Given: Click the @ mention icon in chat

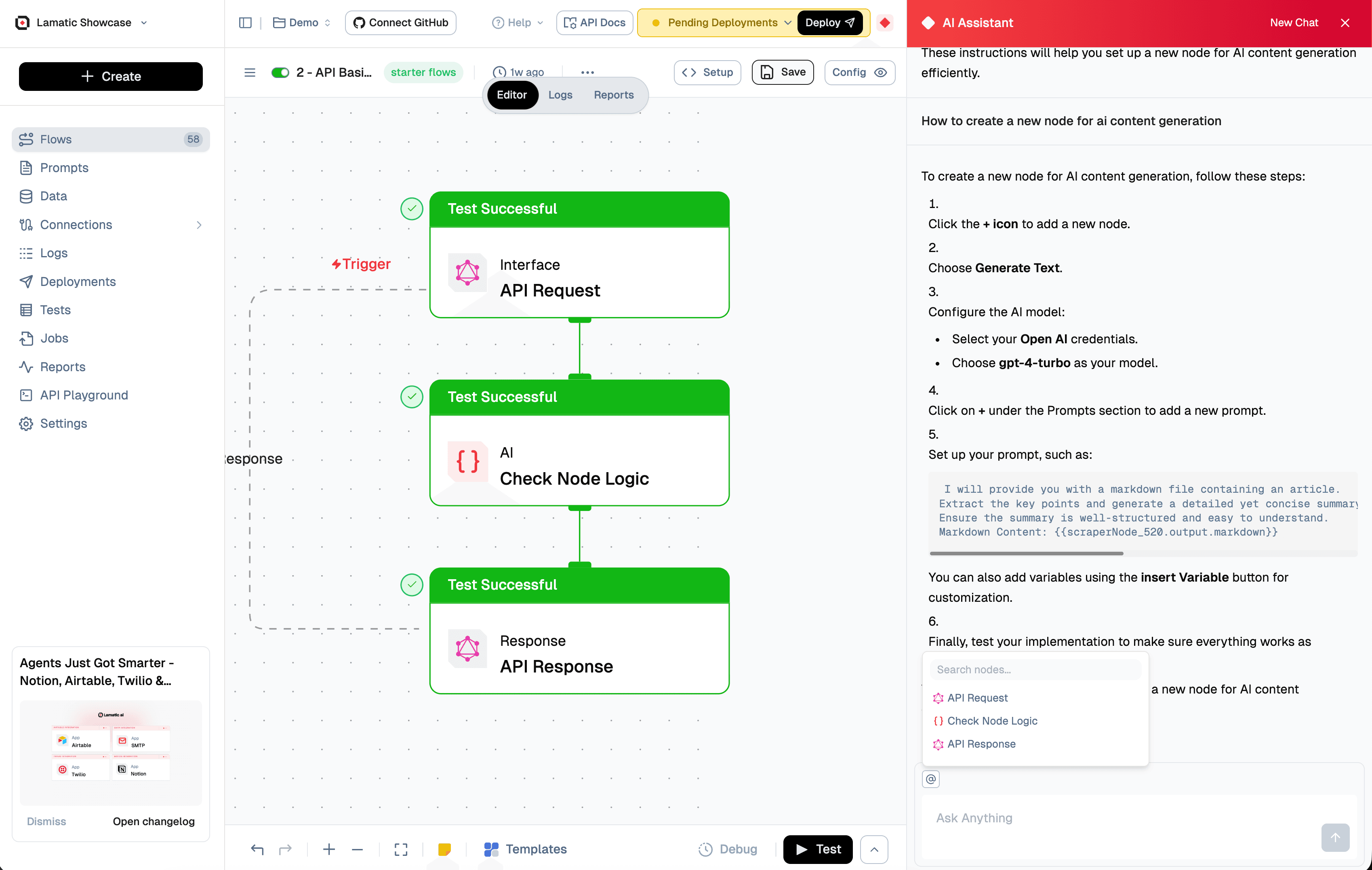Looking at the screenshot, I should [x=930, y=779].
